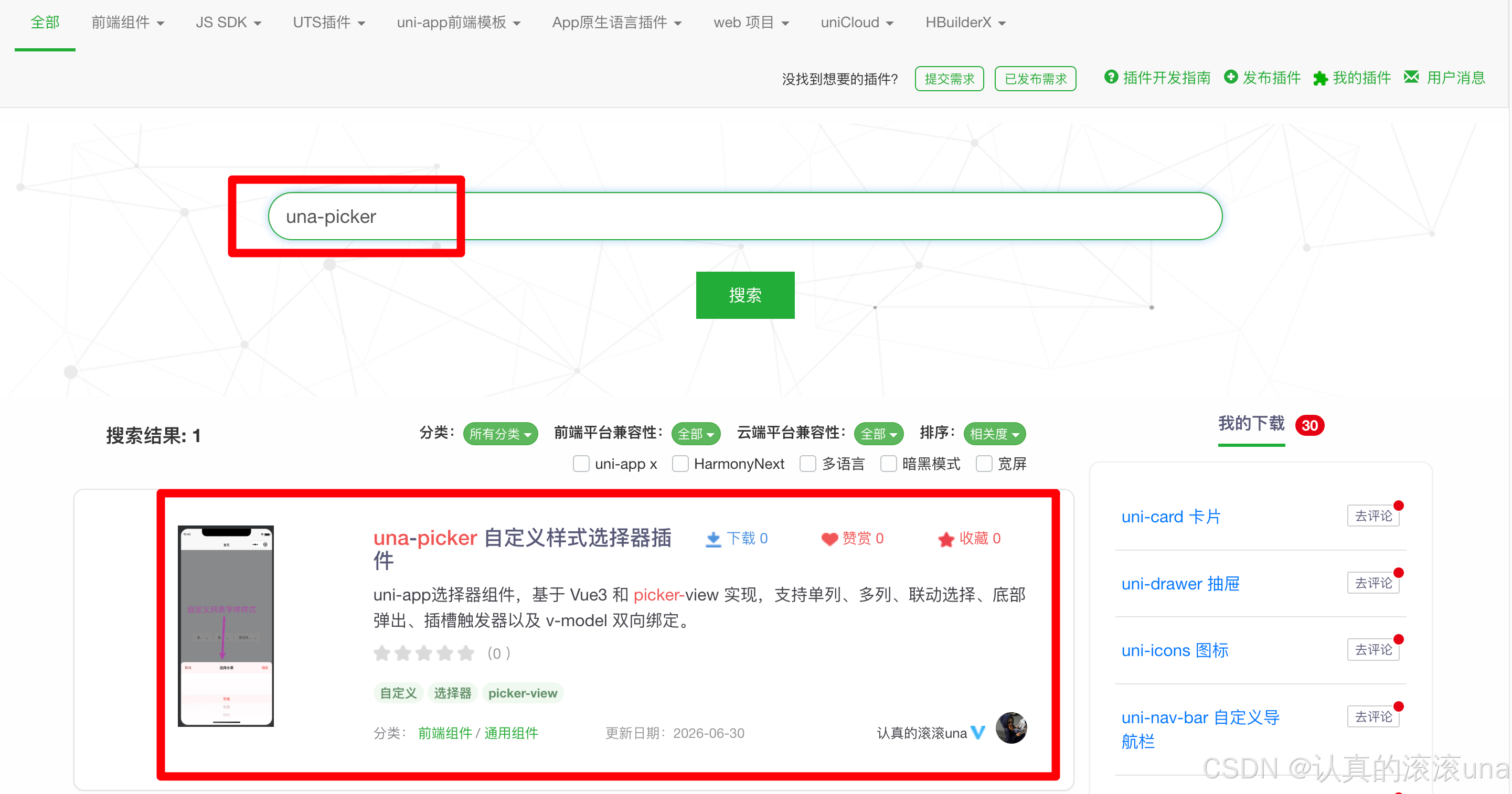The height and width of the screenshot is (794, 1512).
Task: Click the blue V verified badge
Action: 977,733
